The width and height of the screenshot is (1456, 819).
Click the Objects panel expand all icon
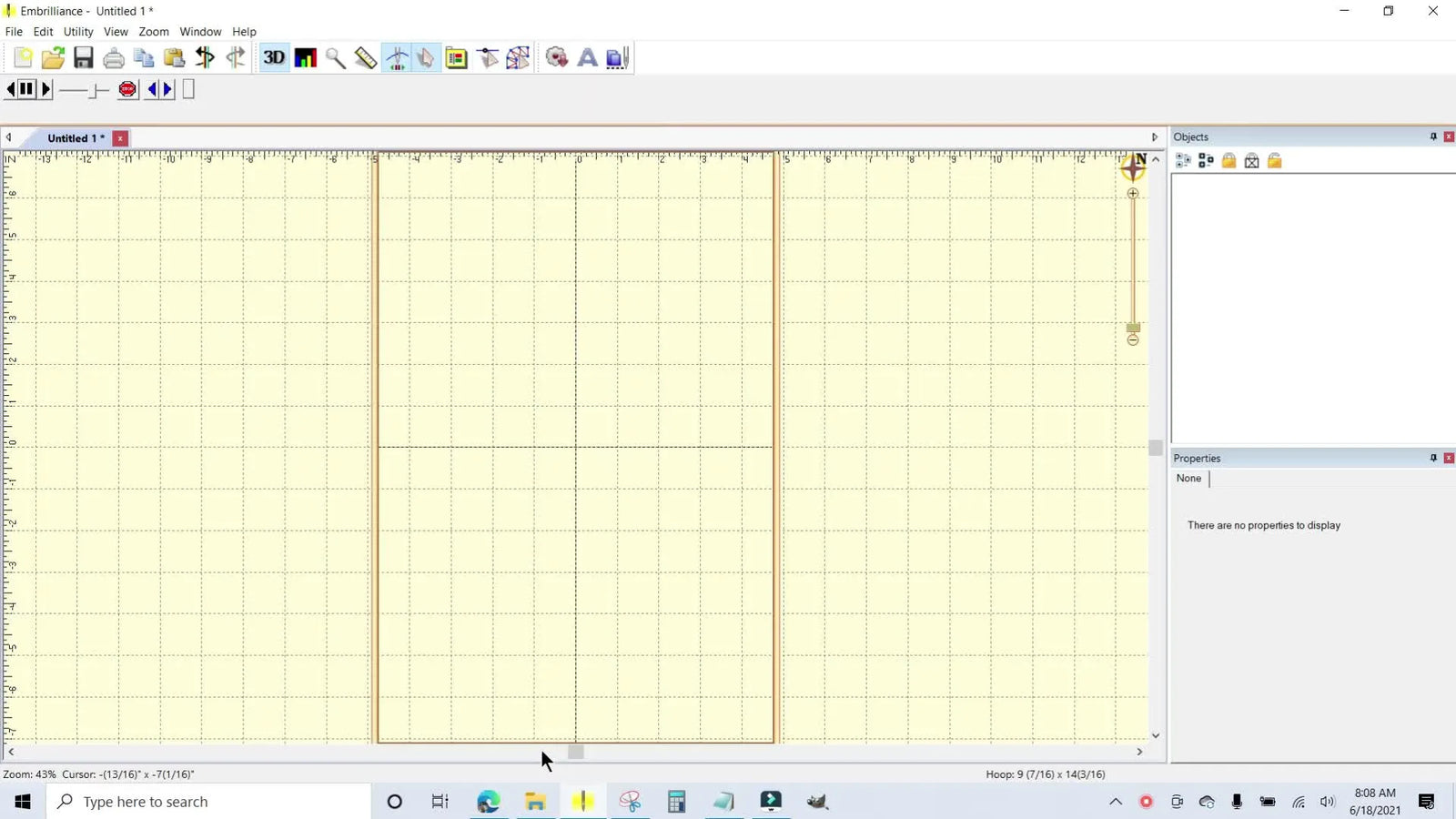pos(1183,161)
